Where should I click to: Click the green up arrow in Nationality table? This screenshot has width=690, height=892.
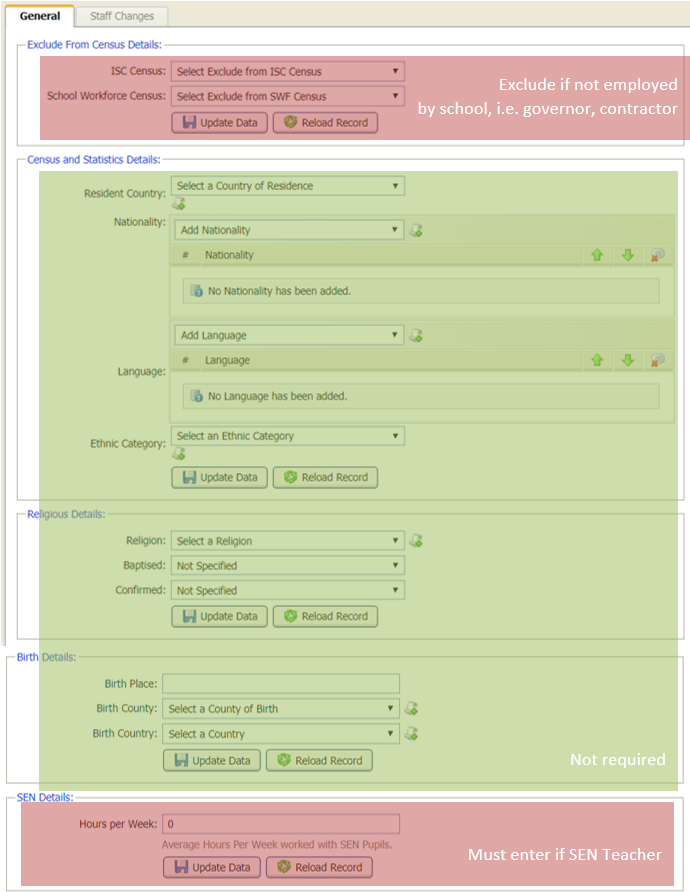point(597,255)
